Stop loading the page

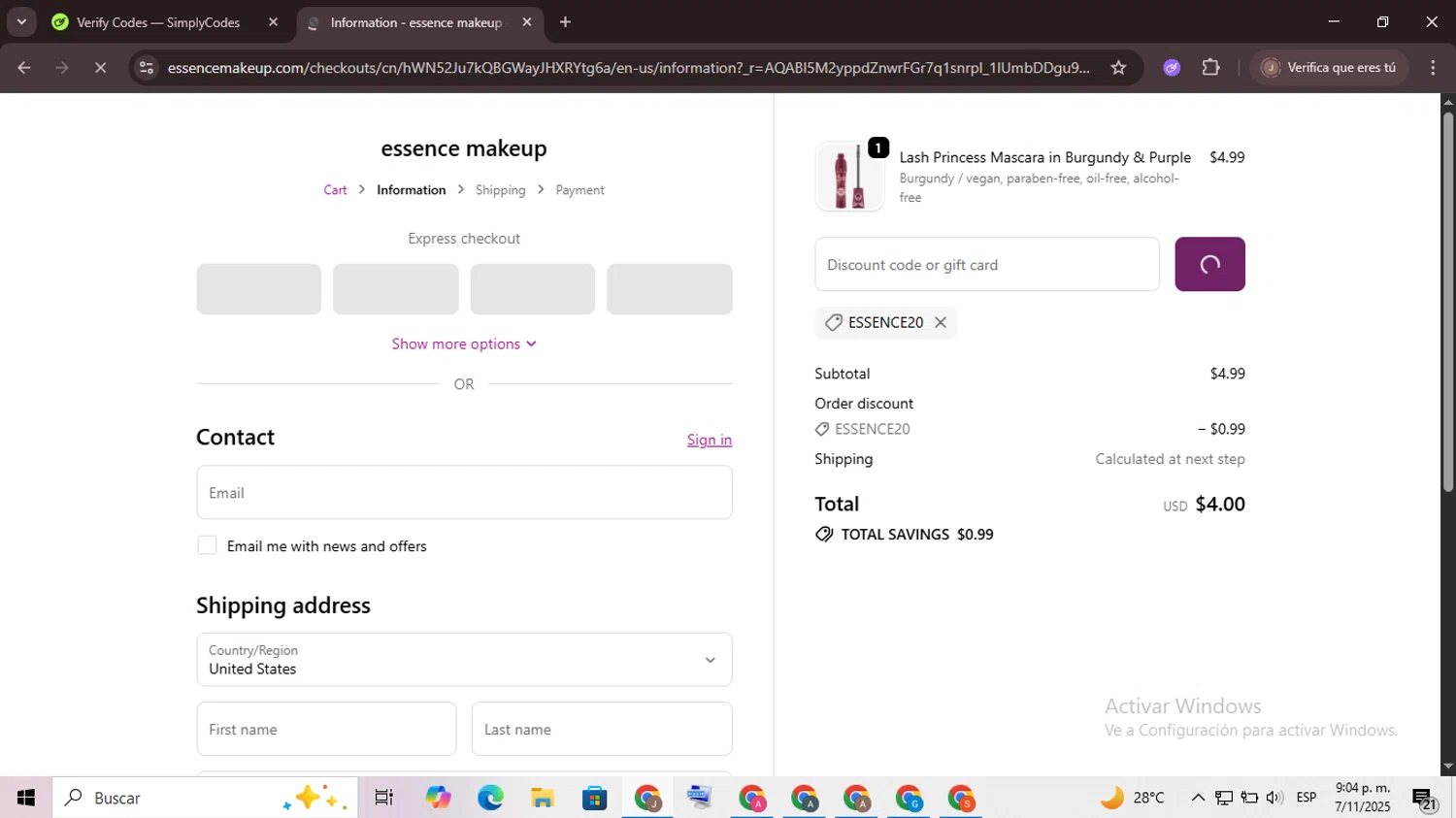[101, 67]
